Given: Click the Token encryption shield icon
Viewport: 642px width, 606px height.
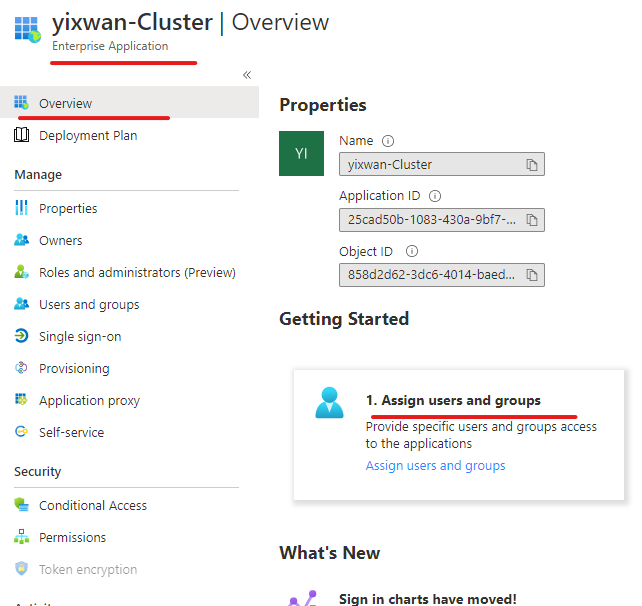Looking at the screenshot, I should (21, 568).
